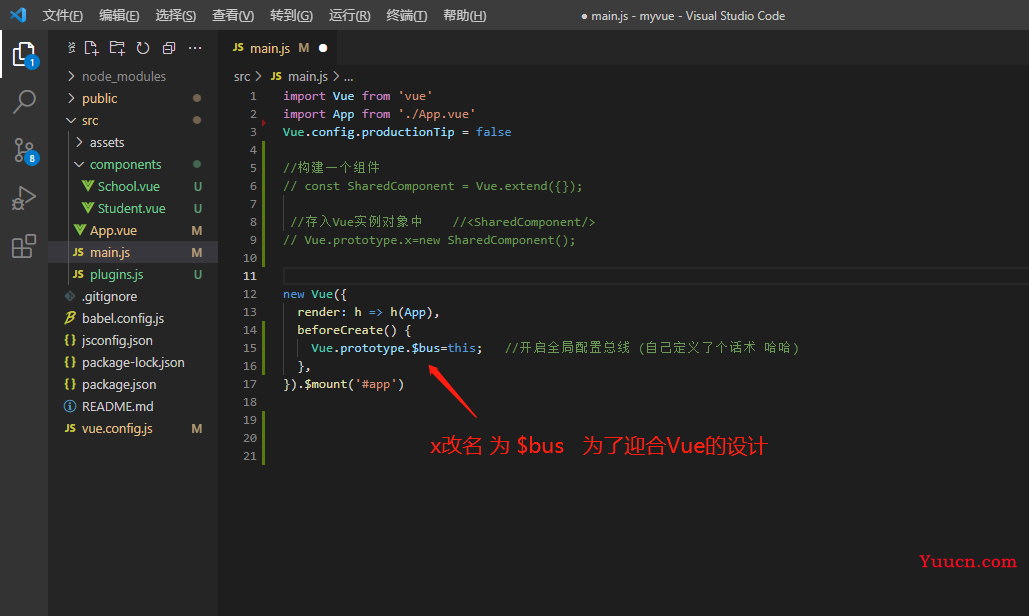Open the Search view in activity bar
Viewport: 1029px width, 616px height.
[24, 101]
